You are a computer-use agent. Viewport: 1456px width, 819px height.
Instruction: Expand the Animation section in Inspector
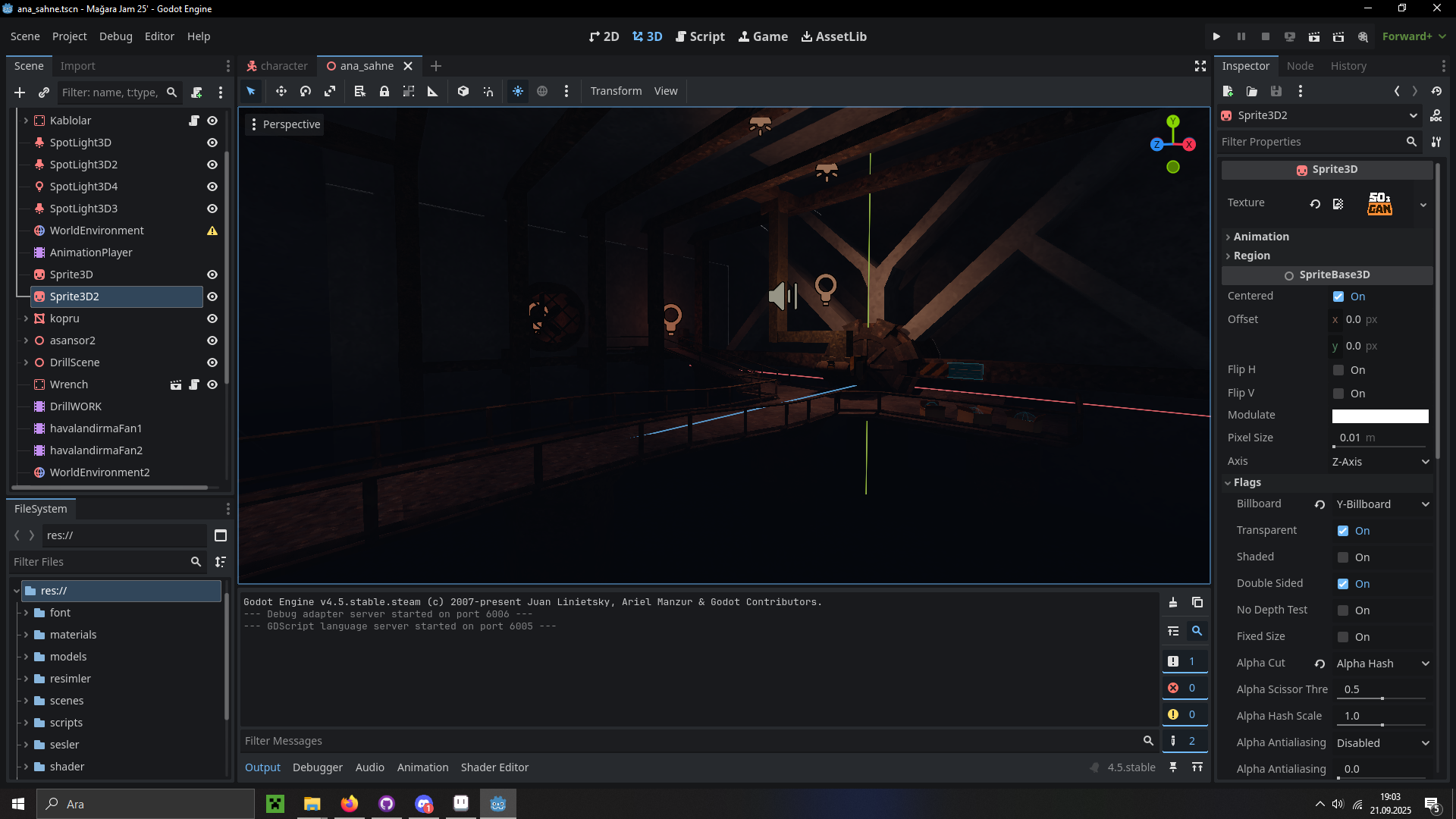[x=1261, y=237]
